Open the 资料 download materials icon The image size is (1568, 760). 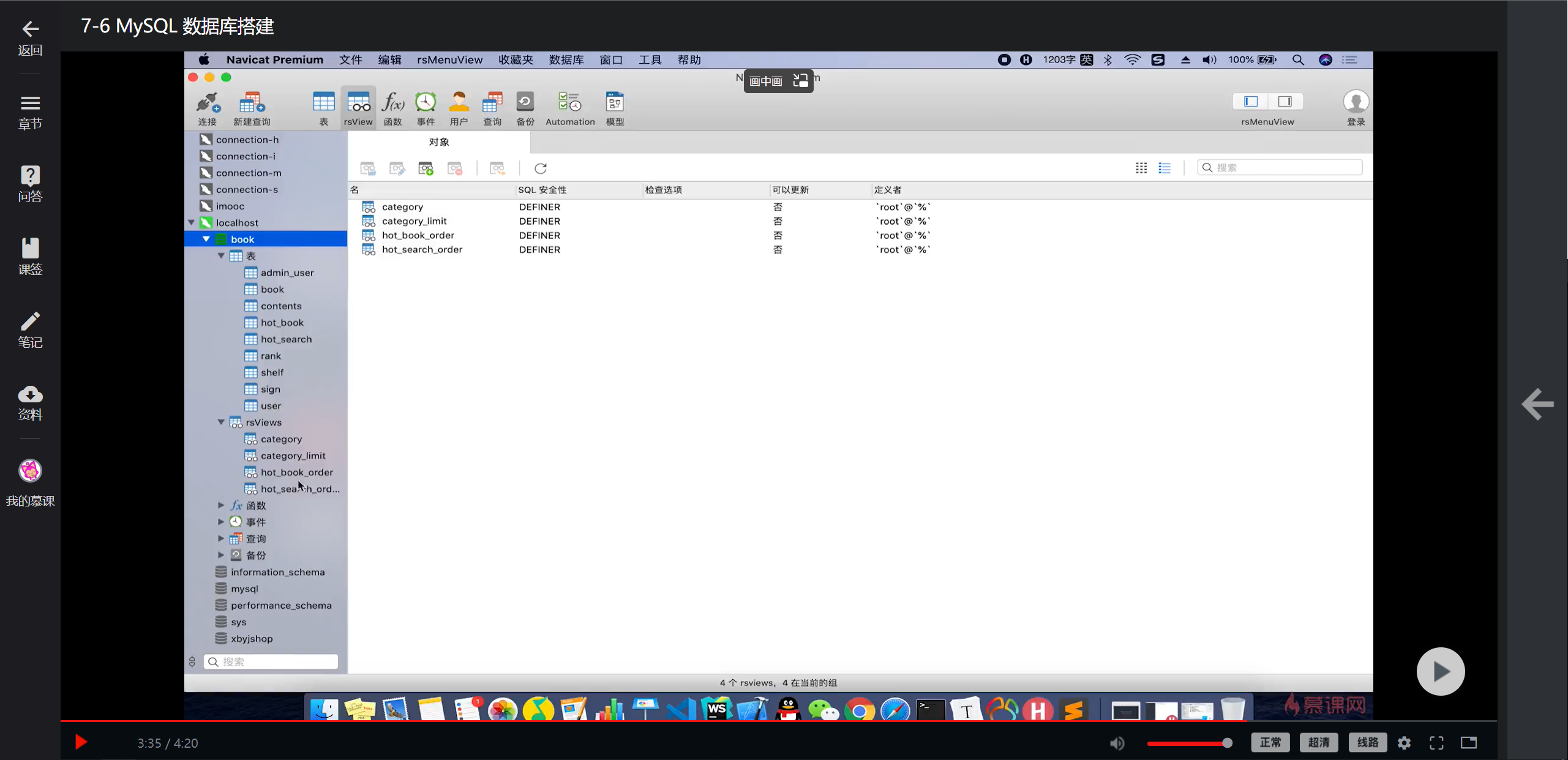tap(30, 402)
